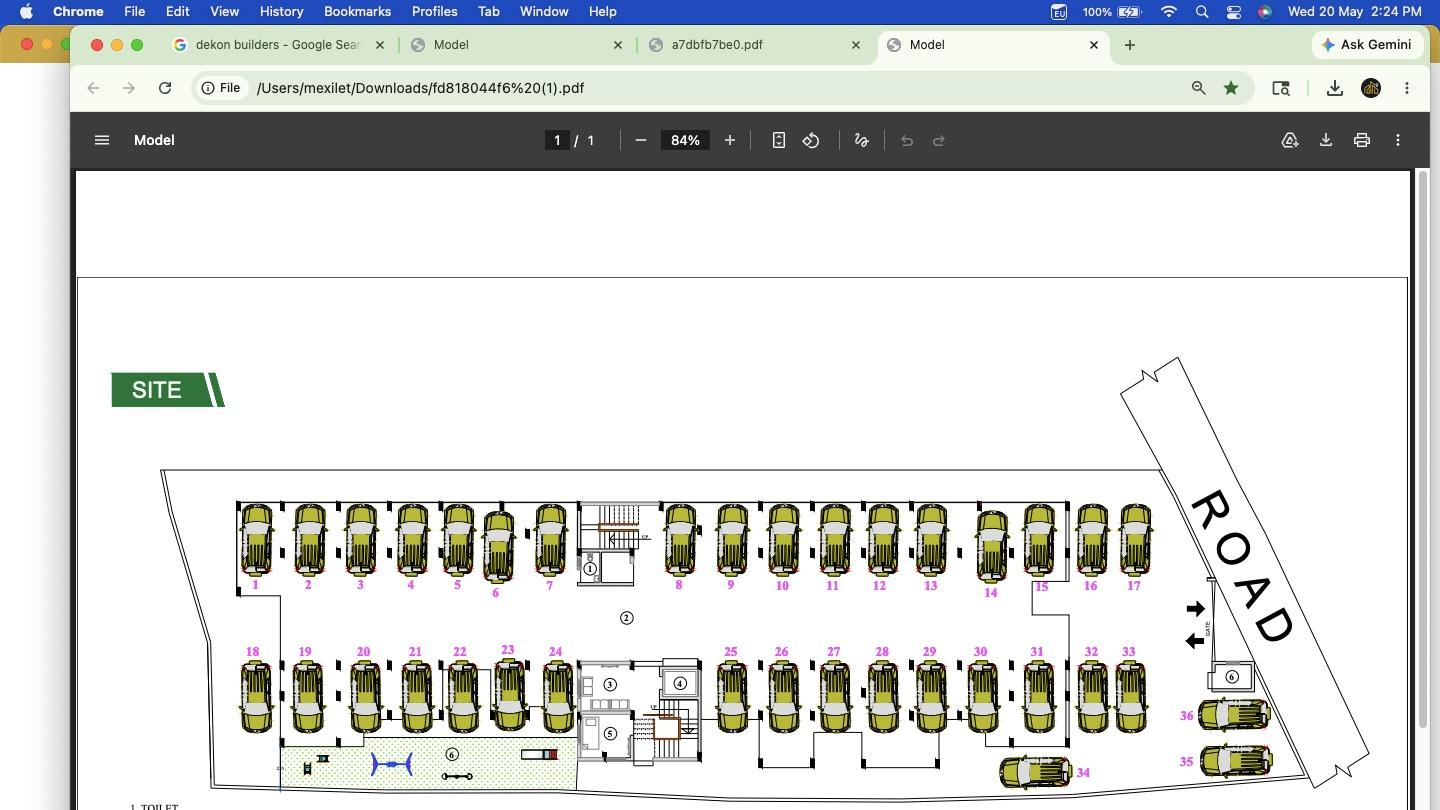Image resolution: width=1440 pixels, height=810 pixels.
Task: Zoom in with the plus icon
Action: [x=730, y=140]
